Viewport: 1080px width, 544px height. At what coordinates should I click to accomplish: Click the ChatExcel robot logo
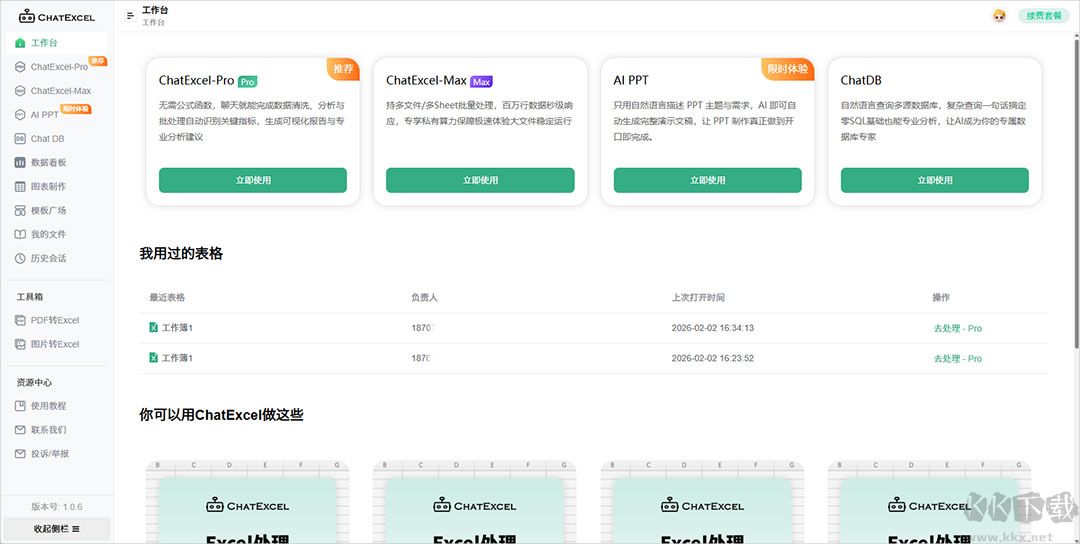pyautogui.click(x=27, y=16)
